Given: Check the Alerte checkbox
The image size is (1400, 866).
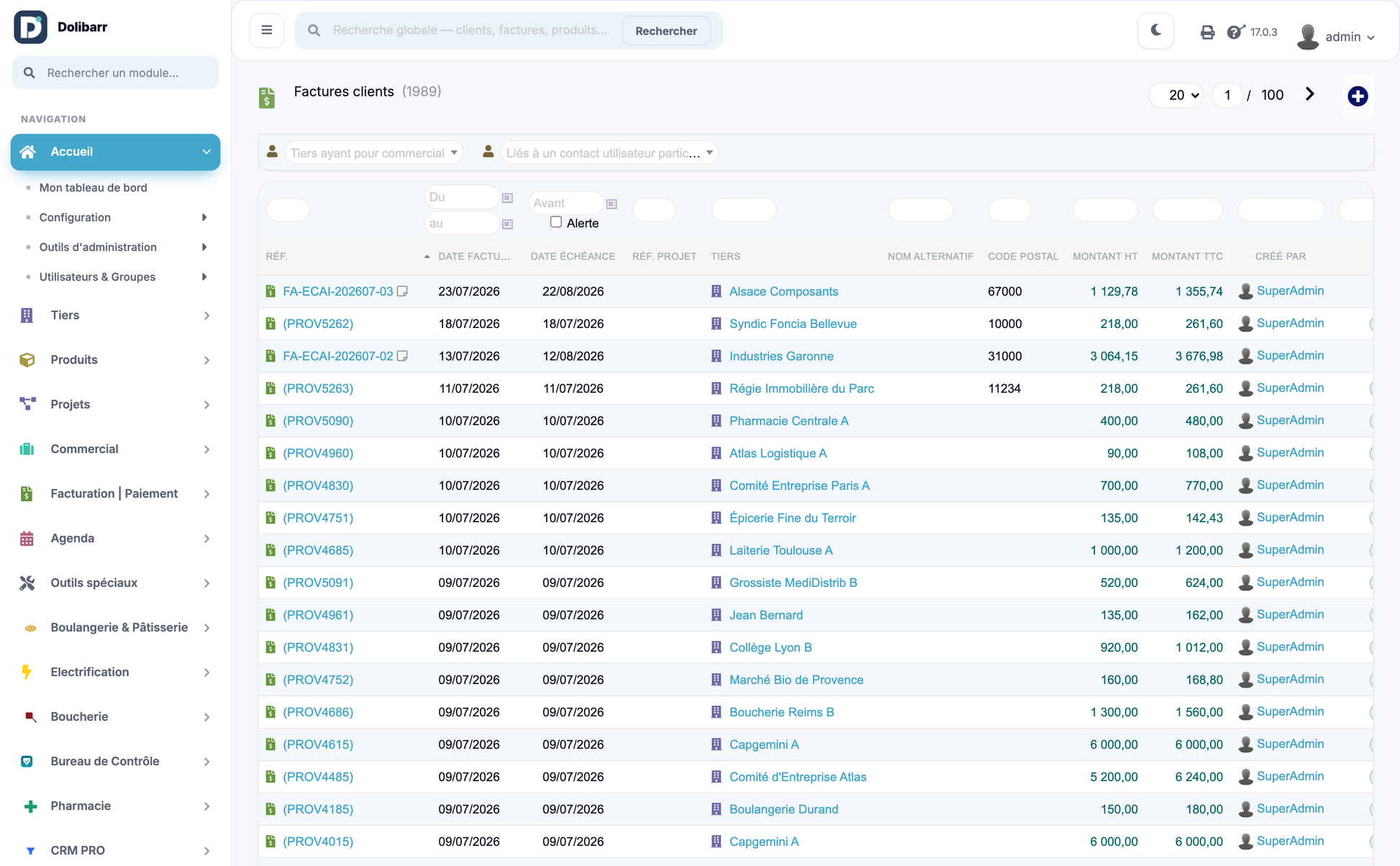Looking at the screenshot, I should 556,222.
